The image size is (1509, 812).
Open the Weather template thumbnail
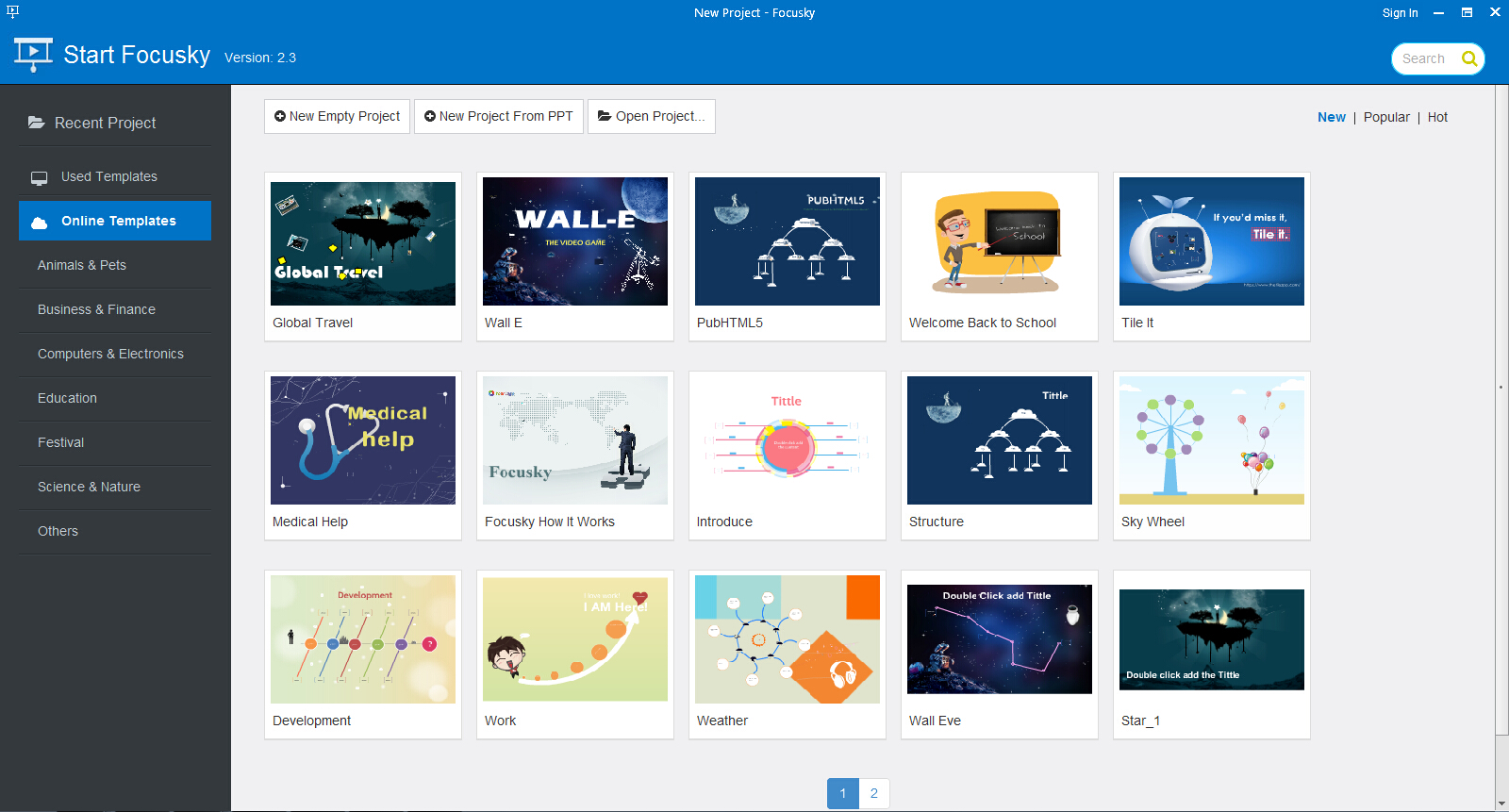click(788, 639)
